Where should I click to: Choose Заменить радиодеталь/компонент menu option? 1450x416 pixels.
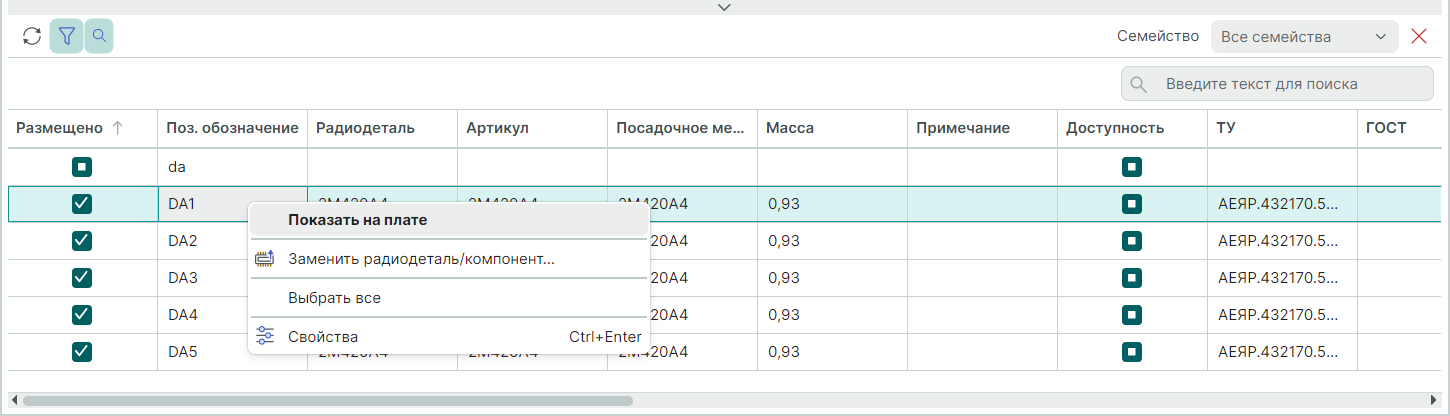[420, 259]
